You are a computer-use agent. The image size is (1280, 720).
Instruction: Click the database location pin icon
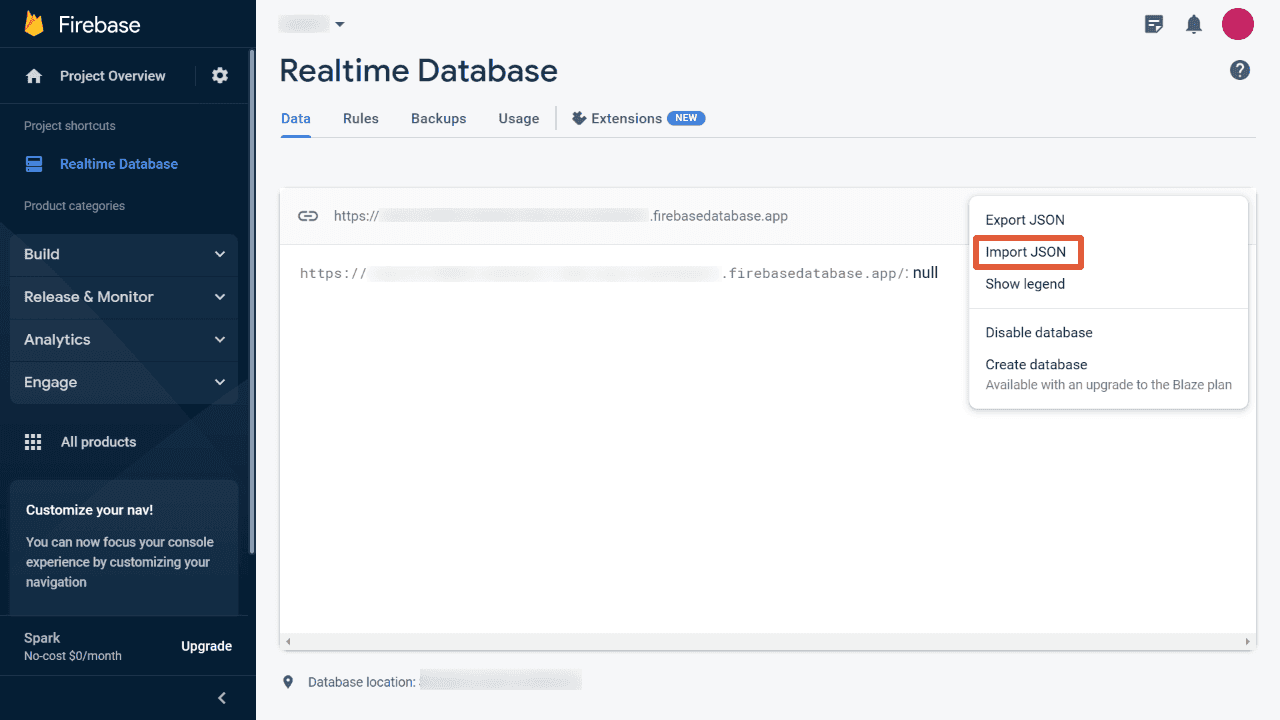pyautogui.click(x=288, y=681)
